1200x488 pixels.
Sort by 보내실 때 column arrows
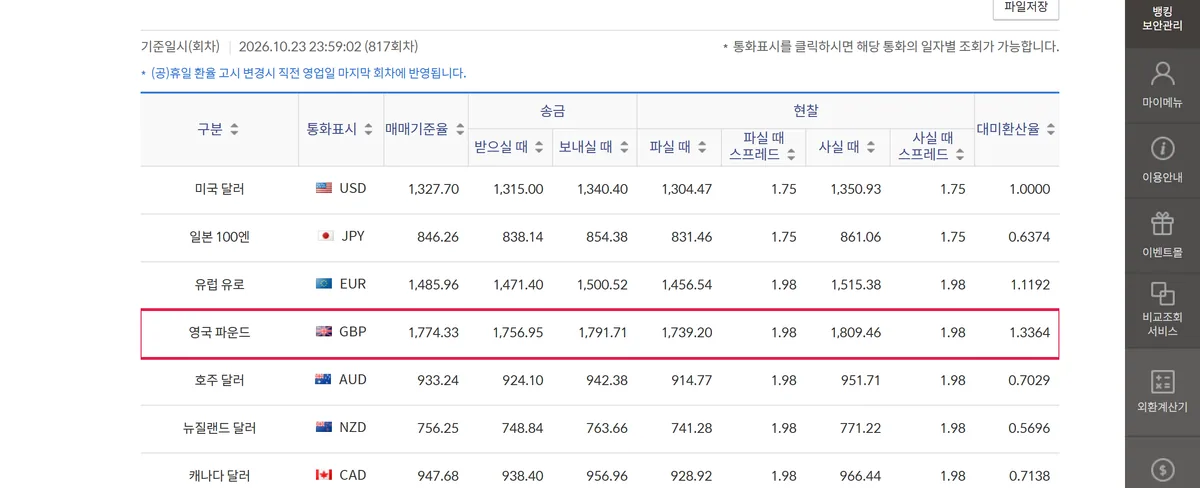(623, 147)
